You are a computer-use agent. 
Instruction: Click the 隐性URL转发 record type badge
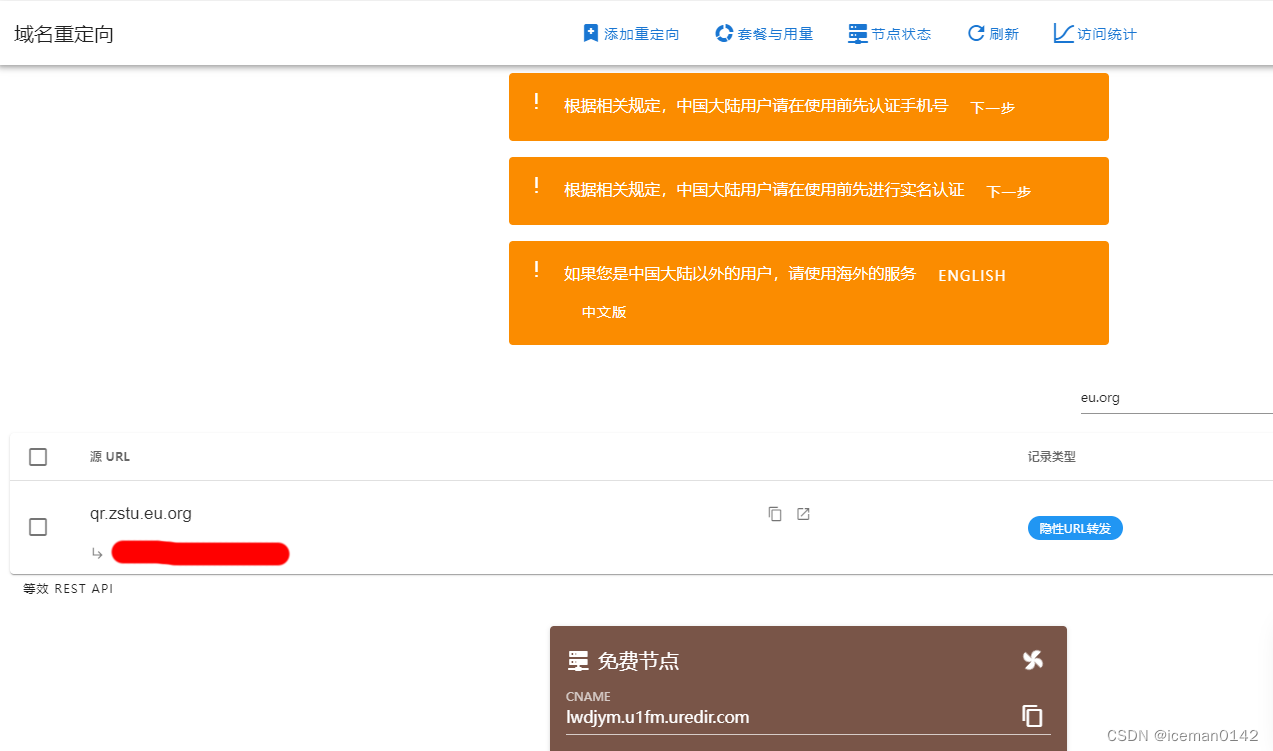(x=1074, y=528)
